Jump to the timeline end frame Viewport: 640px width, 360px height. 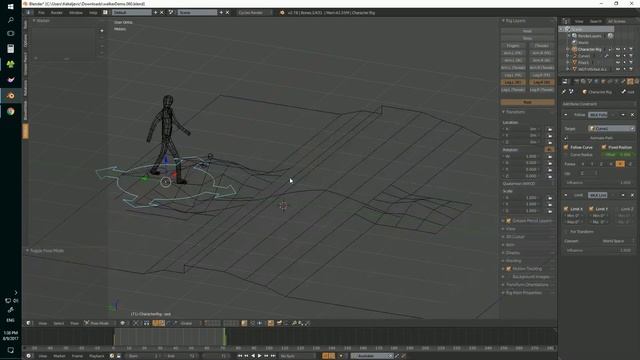tap(273, 356)
